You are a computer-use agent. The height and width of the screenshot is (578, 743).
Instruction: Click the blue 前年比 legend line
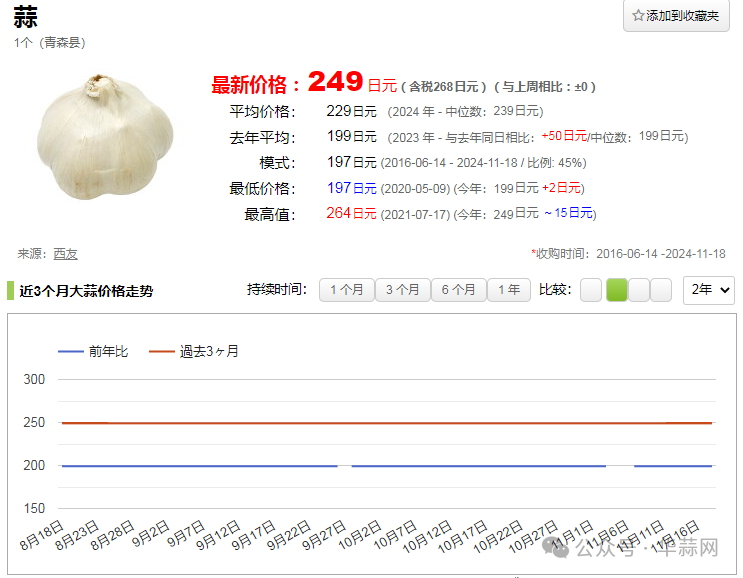point(70,351)
